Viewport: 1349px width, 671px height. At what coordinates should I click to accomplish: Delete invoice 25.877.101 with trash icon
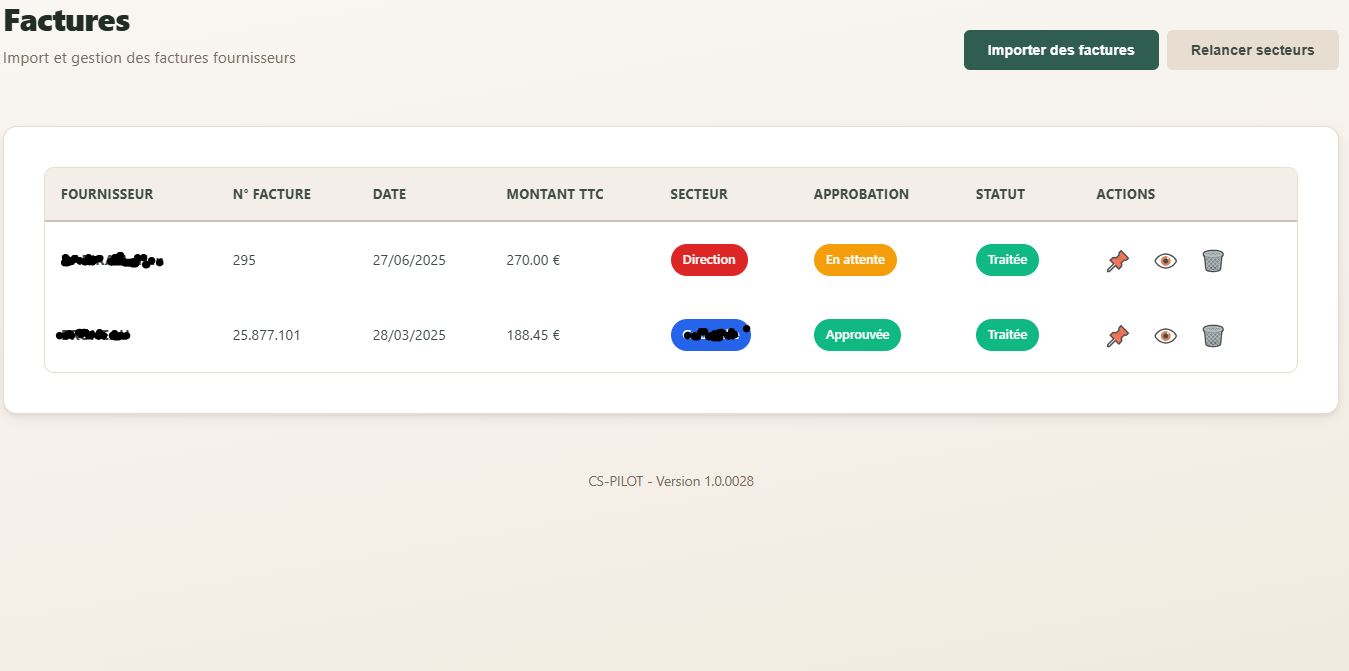[x=1212, y=336]
